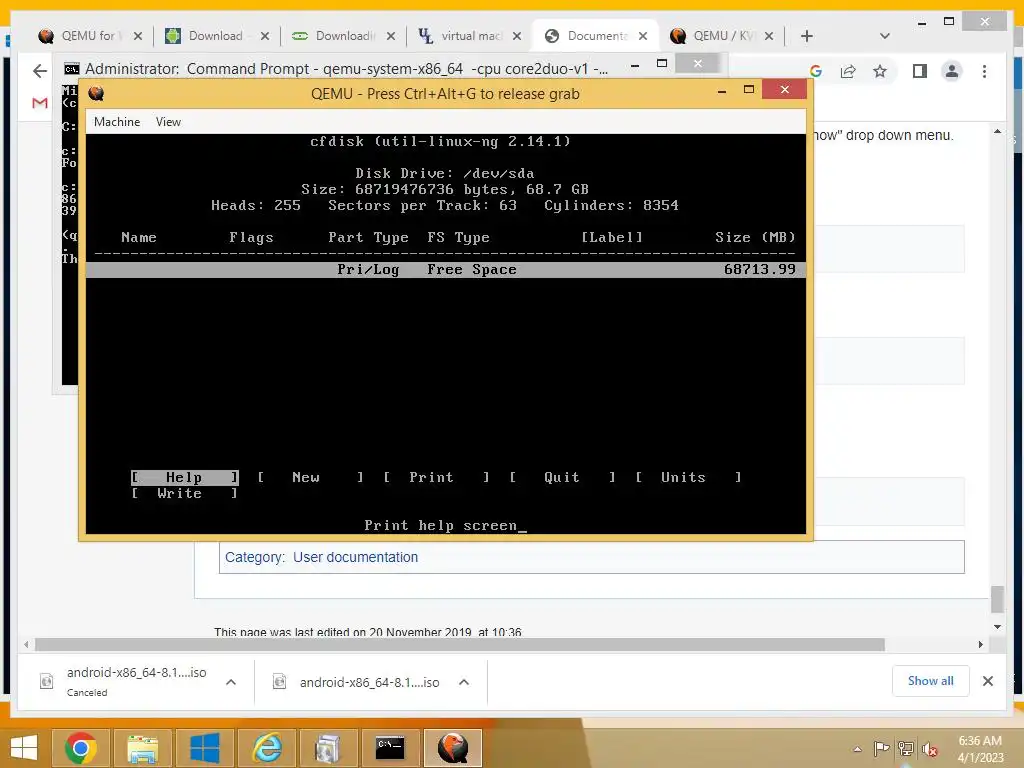The height and width of the screenshot is (768, 1024).
Task: Open the Chrome three-dot menu
Action: (x=984, y=71)
